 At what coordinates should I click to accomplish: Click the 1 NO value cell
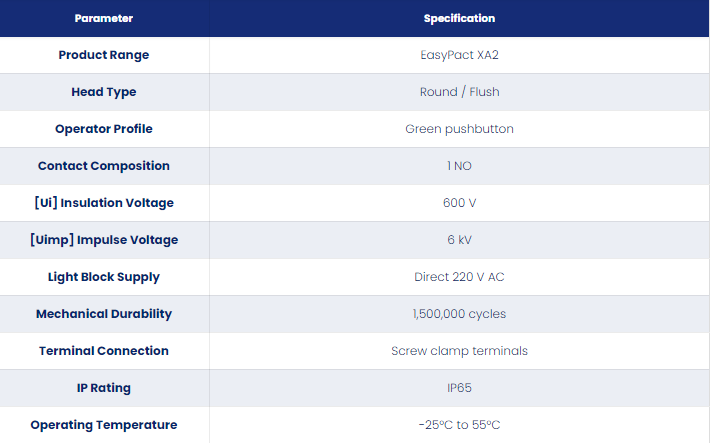[459, 166]
